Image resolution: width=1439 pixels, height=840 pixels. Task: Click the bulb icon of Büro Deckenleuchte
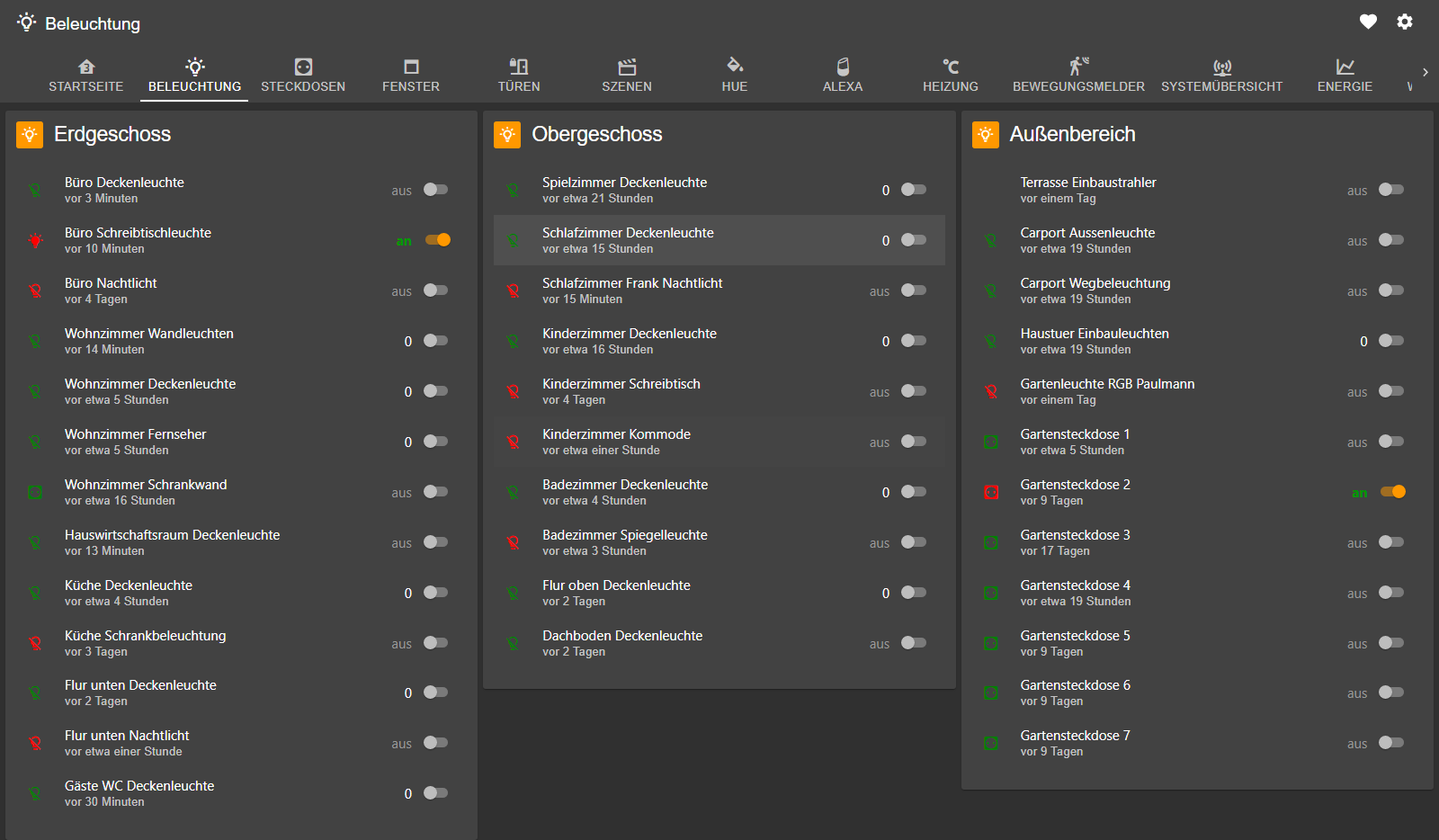tap(35, 190)
